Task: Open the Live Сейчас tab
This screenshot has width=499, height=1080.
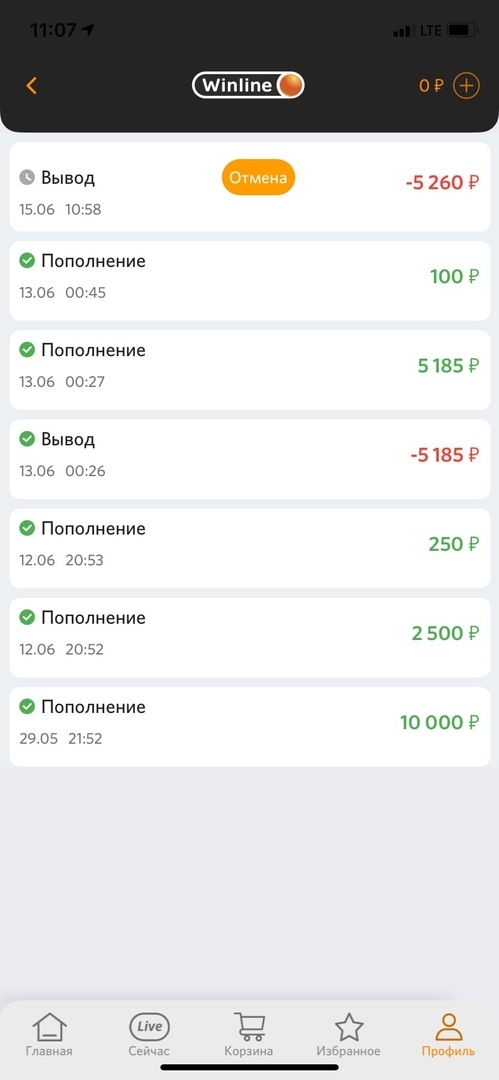Action: click(x=149, y=1035)
